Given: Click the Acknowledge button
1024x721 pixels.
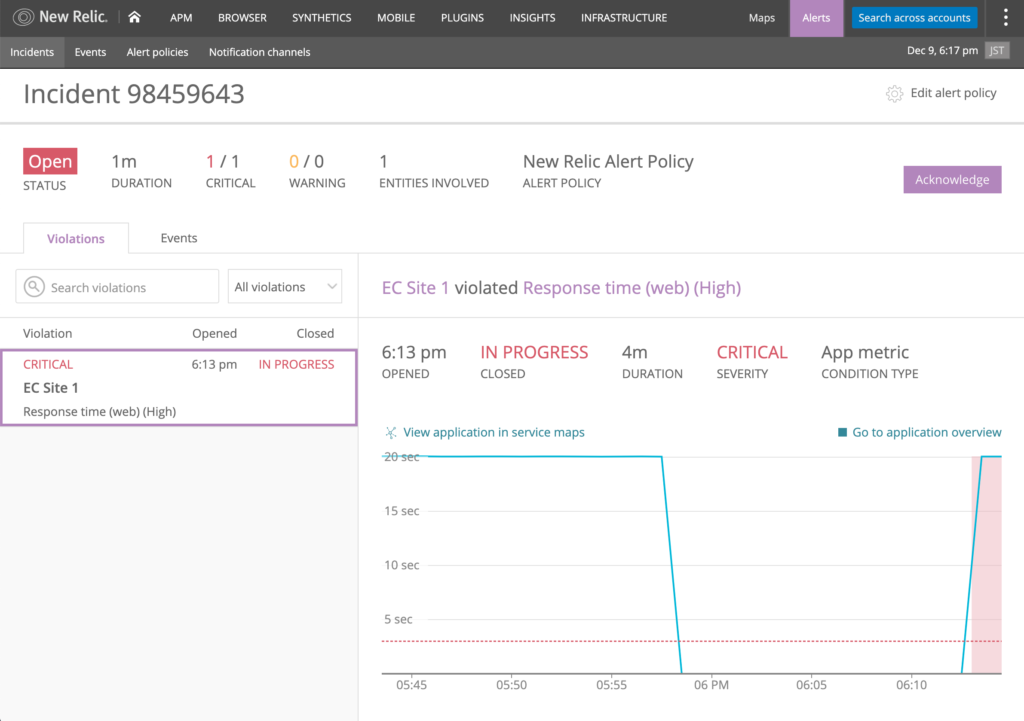Looking at the screenshot, I should coord(952,180).
